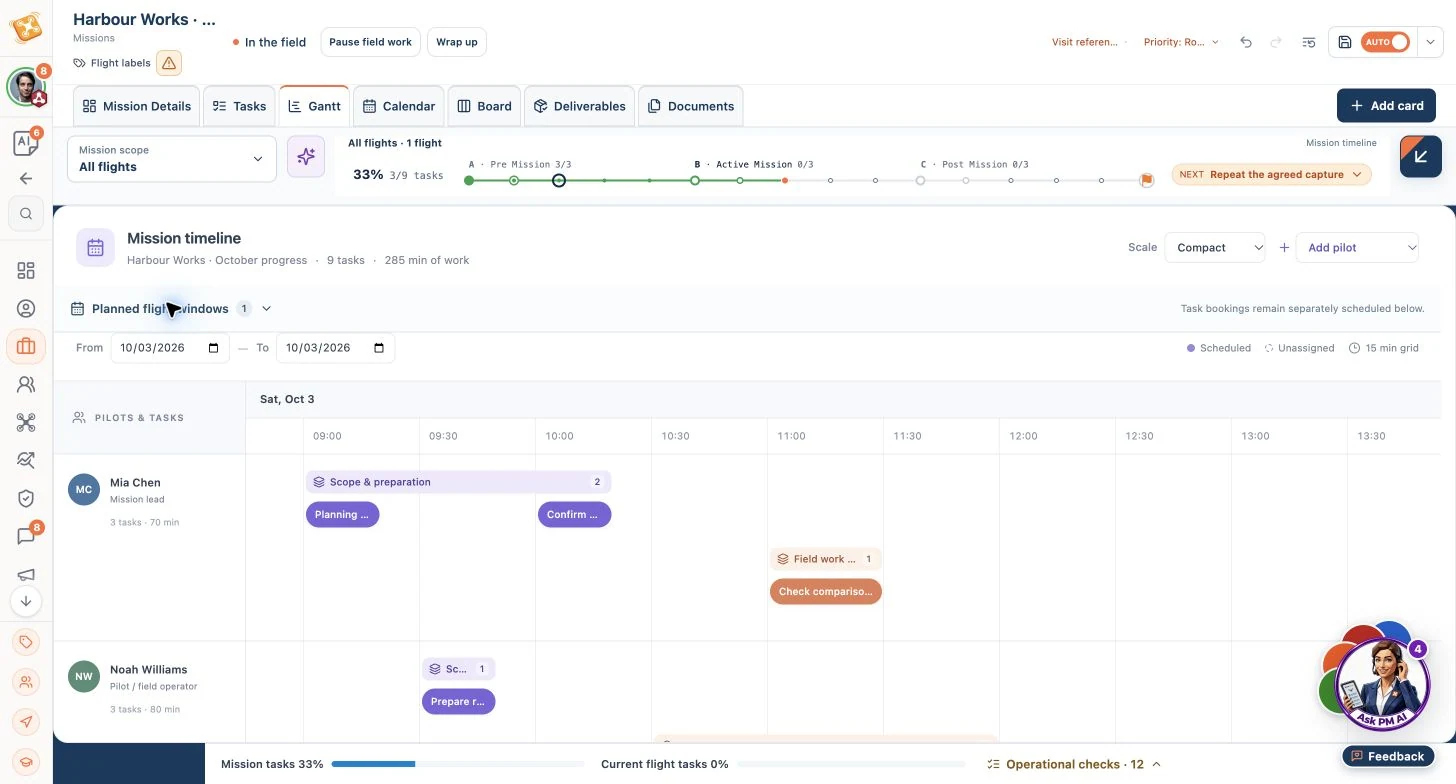
Task: Open the dashboard grid icon in sidebar
Action: tap(26, 270)
